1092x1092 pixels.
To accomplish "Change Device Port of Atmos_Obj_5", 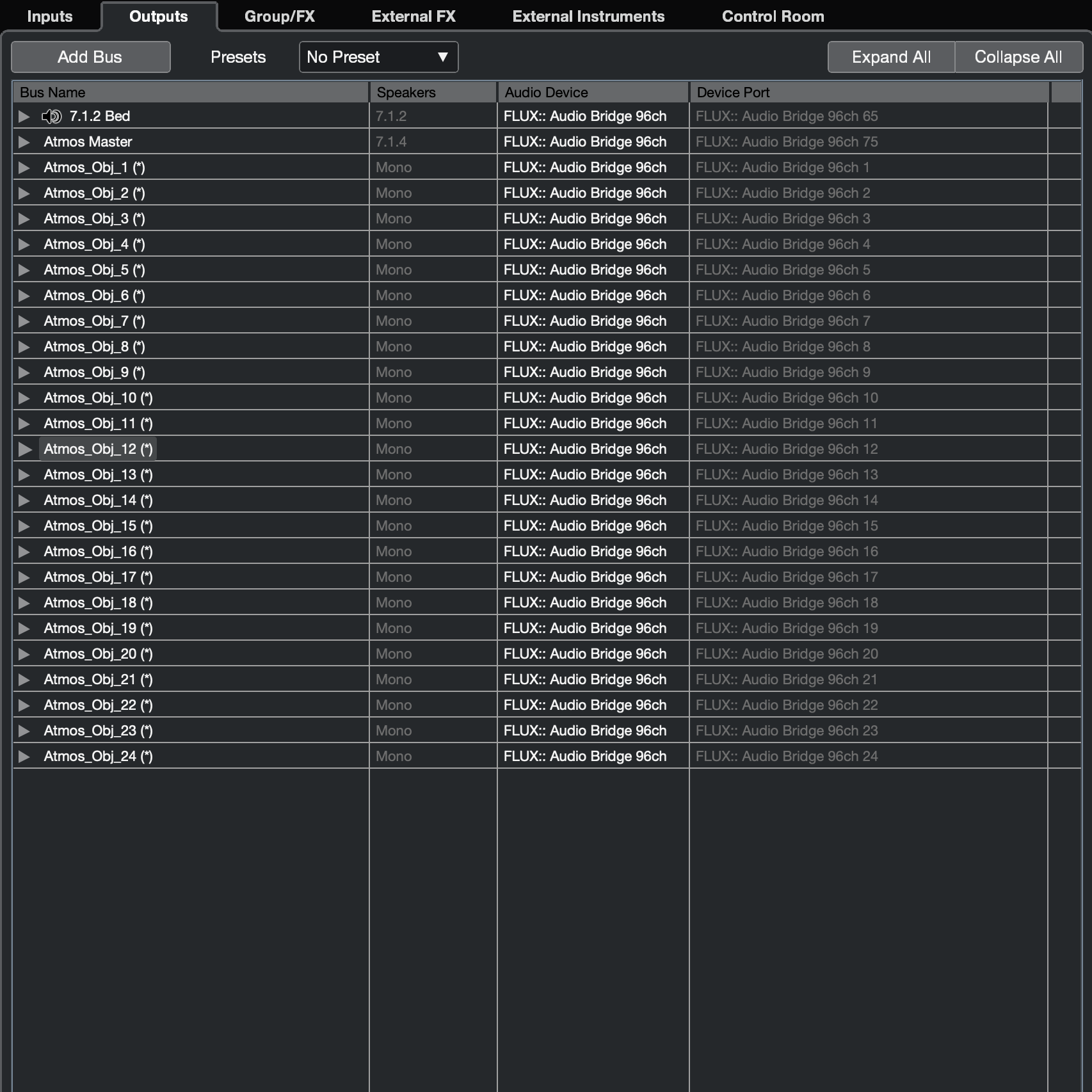I will (x=782, y=270).
